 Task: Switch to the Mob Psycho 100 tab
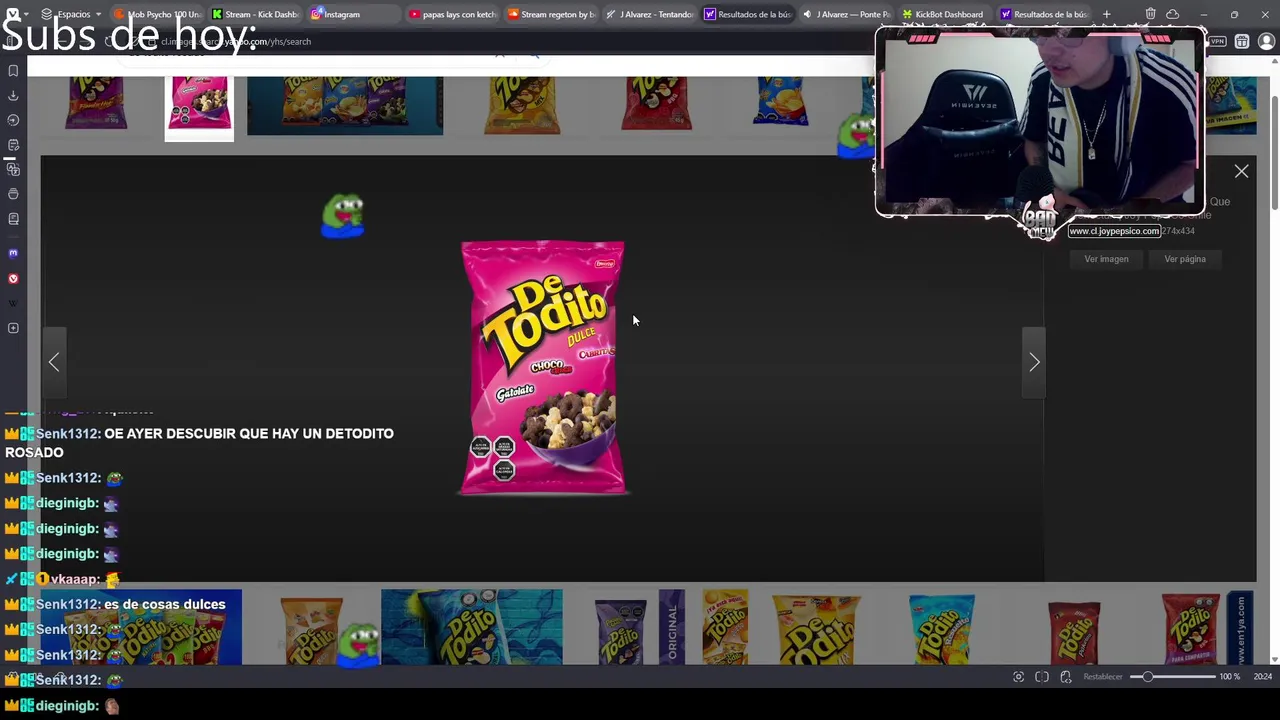click(156, 14)
